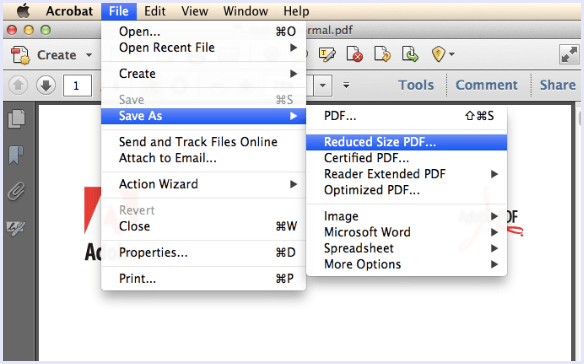584x364 pixels.
Task: Choose Send and Track Files Online
Action: tap(203, 142)
